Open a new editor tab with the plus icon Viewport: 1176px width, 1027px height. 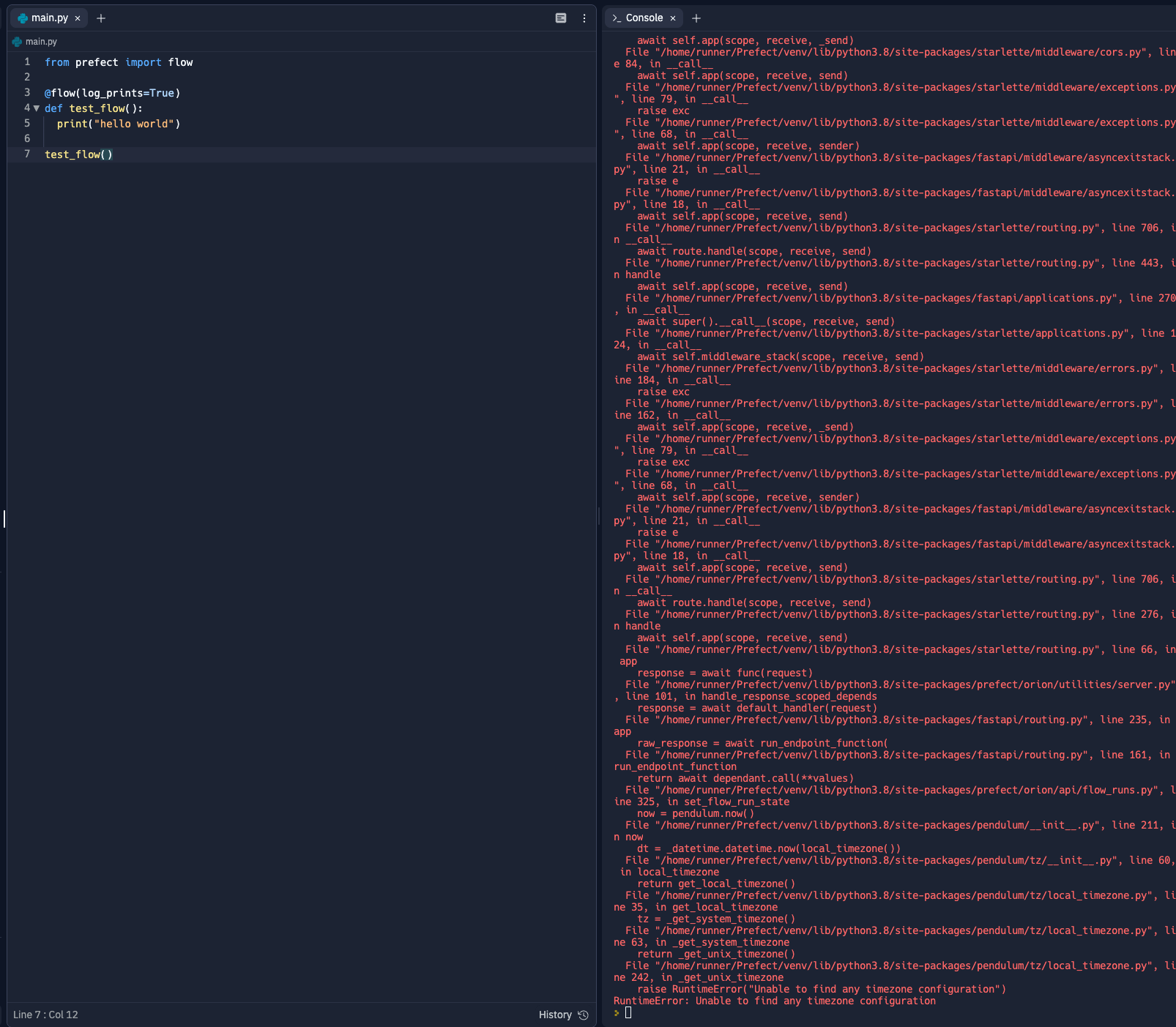101,18
